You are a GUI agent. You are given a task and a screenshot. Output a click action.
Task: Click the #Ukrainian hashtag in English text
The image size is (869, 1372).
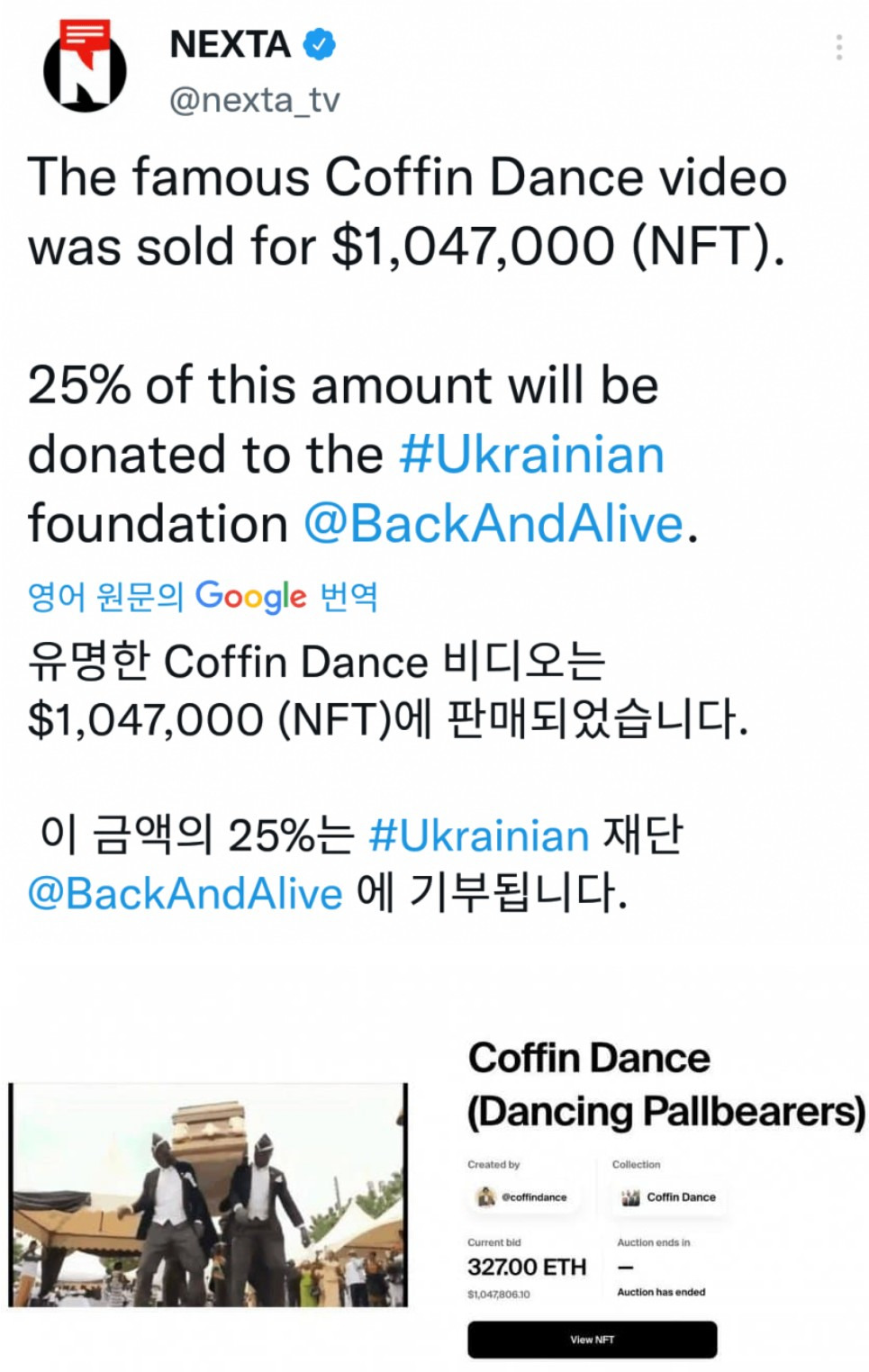tap(532, 455)
